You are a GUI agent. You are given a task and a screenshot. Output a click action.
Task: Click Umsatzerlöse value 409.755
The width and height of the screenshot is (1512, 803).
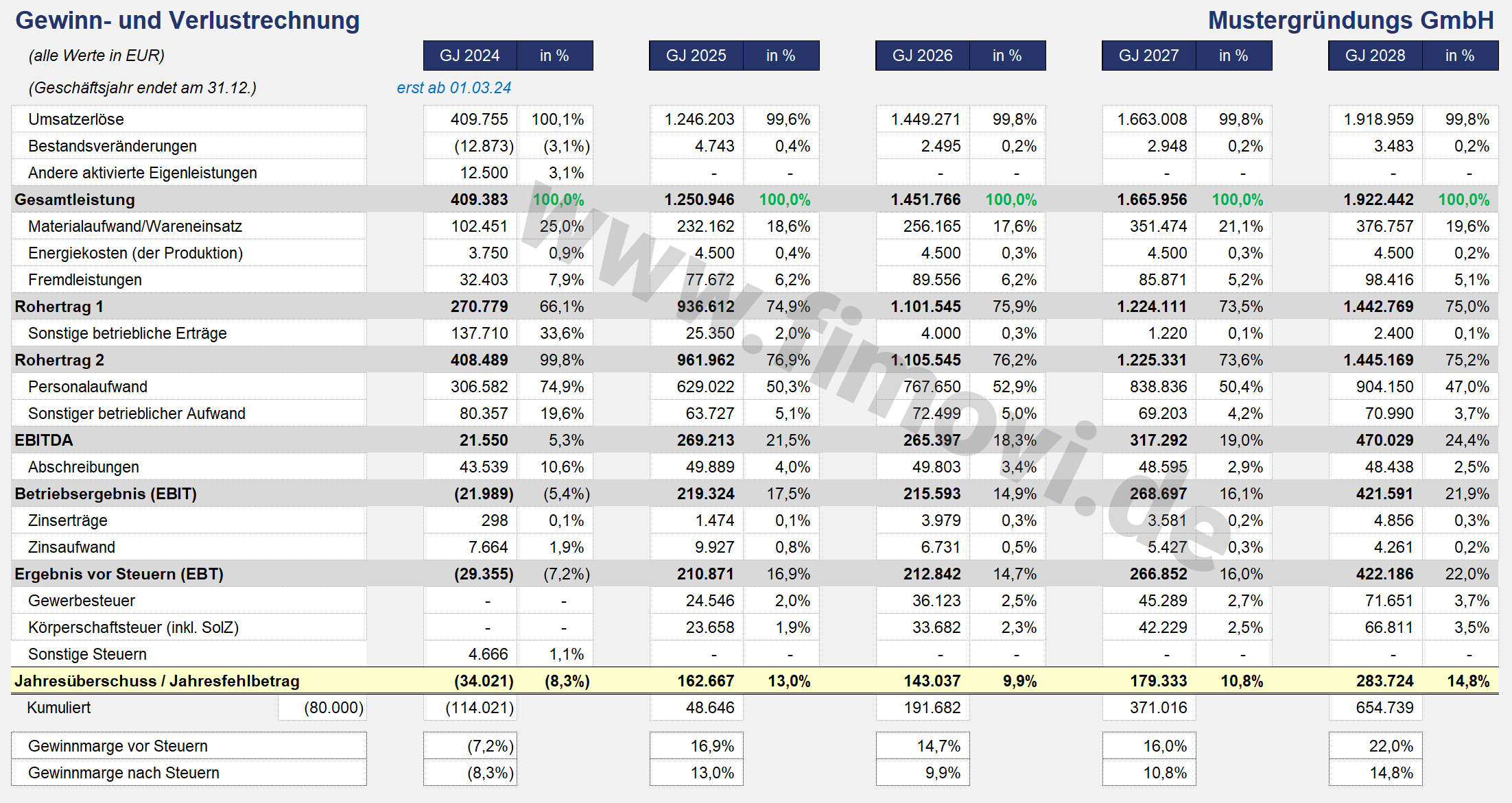tap(480, 119)
